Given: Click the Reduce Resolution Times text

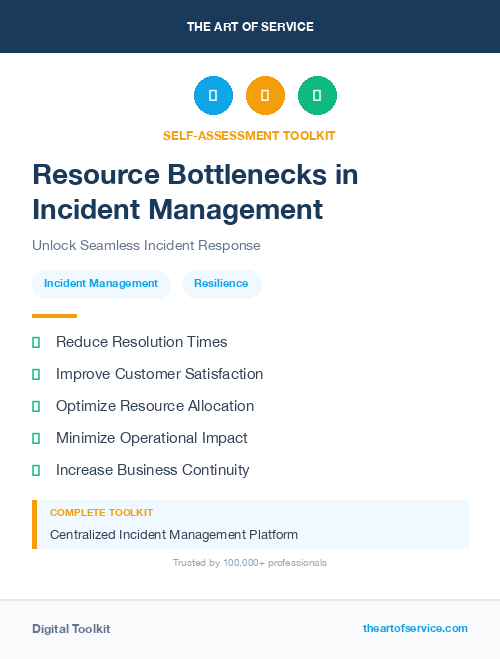Looking at the screenshot, I should coord(142,342).
